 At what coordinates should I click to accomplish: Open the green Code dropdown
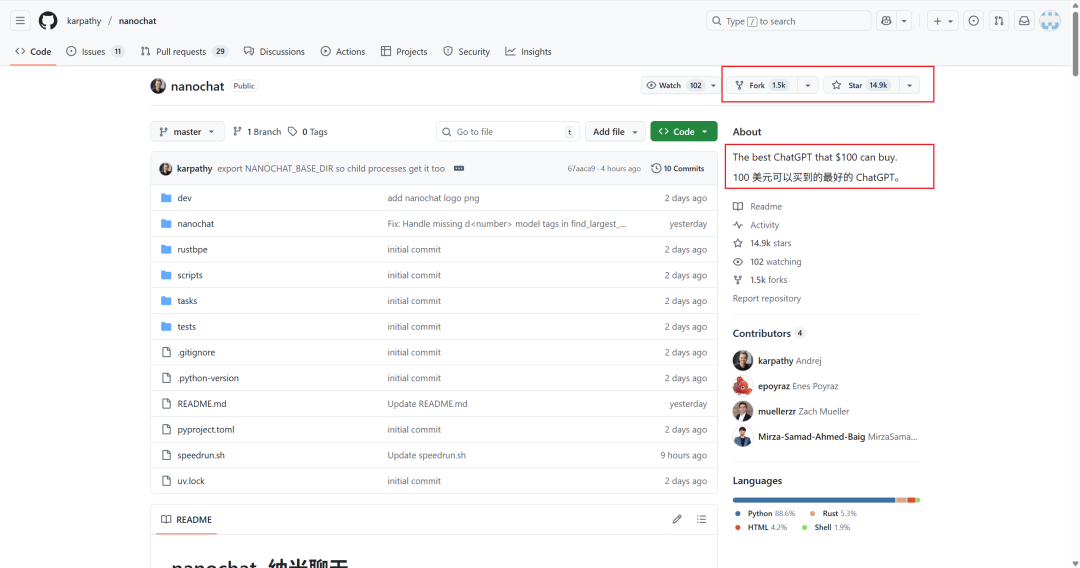coord(683,132)
